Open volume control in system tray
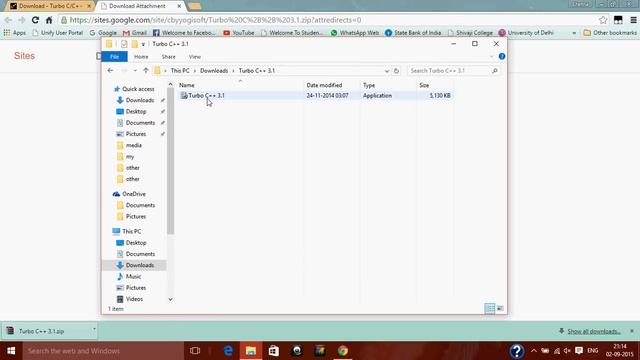This screenshot has width=640, height=360. point(567,351)
